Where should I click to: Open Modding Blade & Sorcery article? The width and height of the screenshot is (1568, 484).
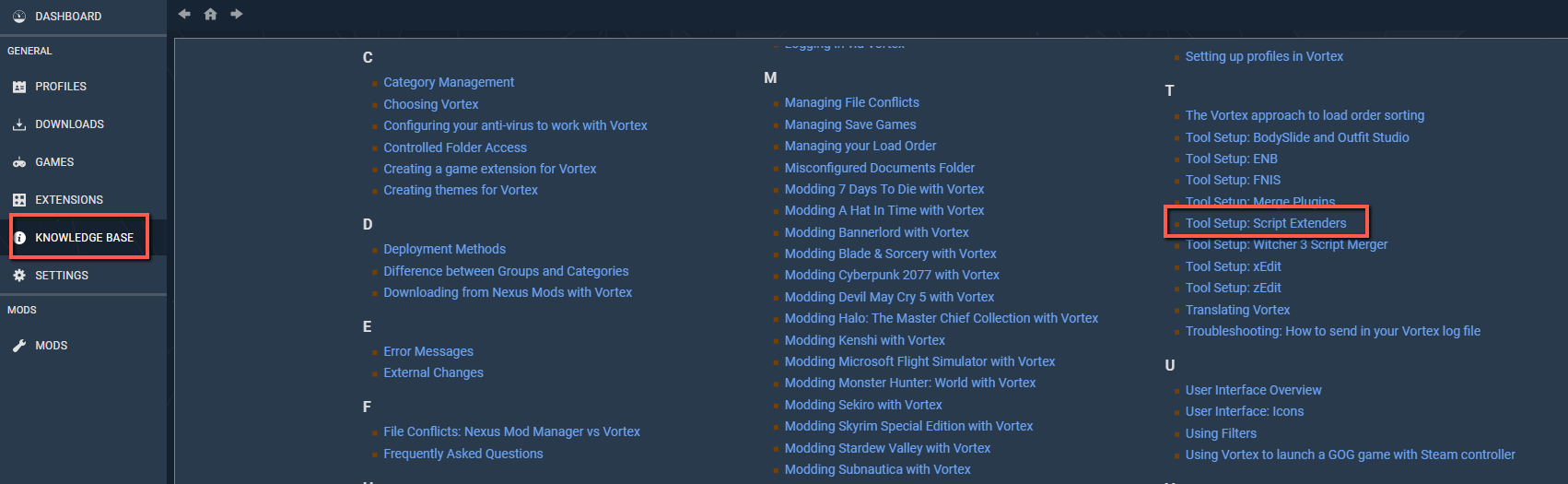point(891,254)
